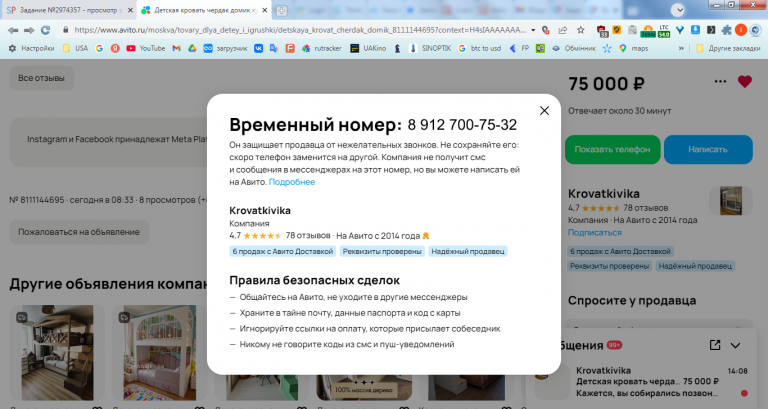Click 'Реквизиты проверены' badge in dialog
This screenshot has width=768, height=409.
click(382, 251)
